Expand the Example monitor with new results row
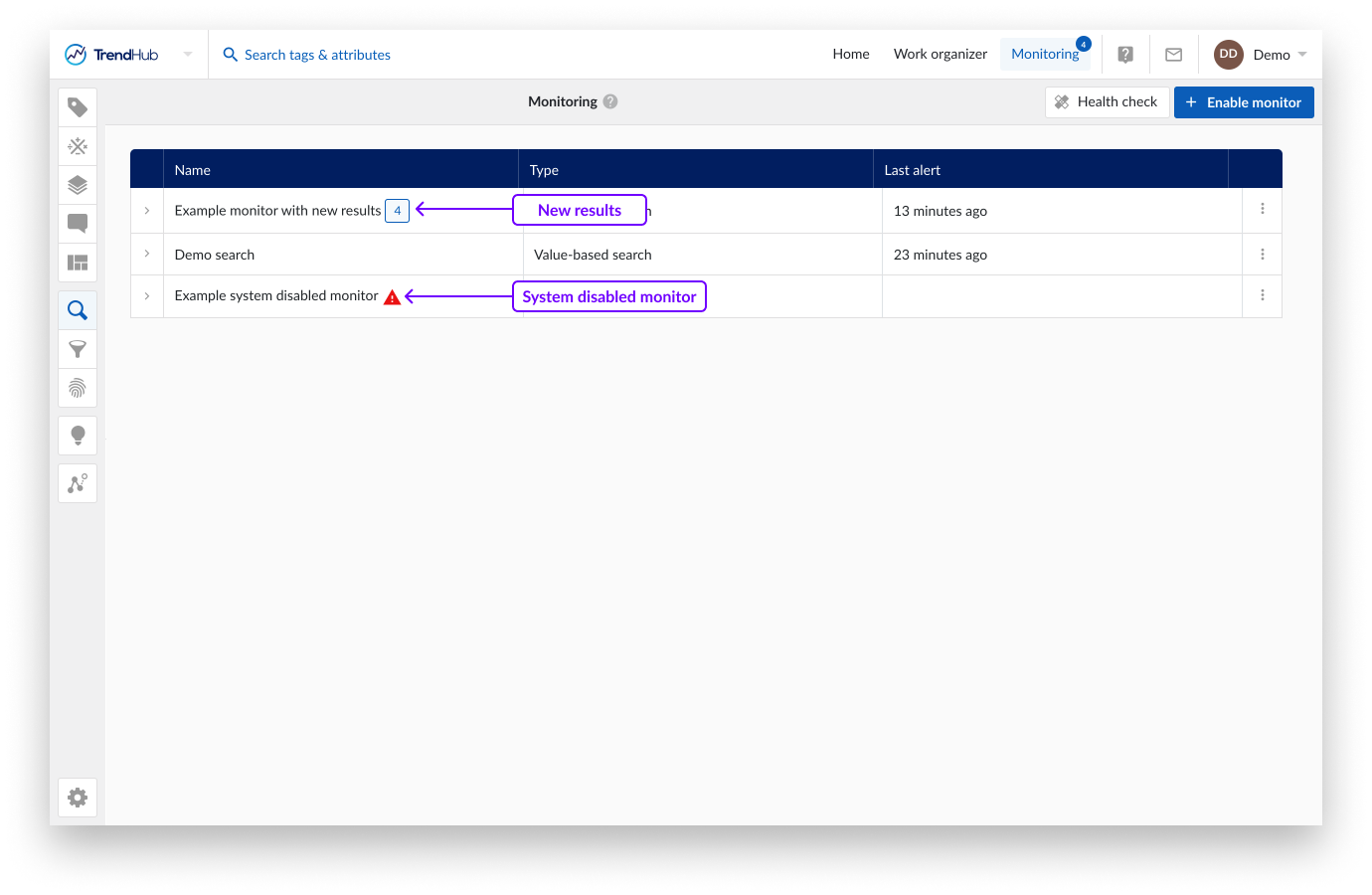The image size is (1372, 895). click(147, 211)
